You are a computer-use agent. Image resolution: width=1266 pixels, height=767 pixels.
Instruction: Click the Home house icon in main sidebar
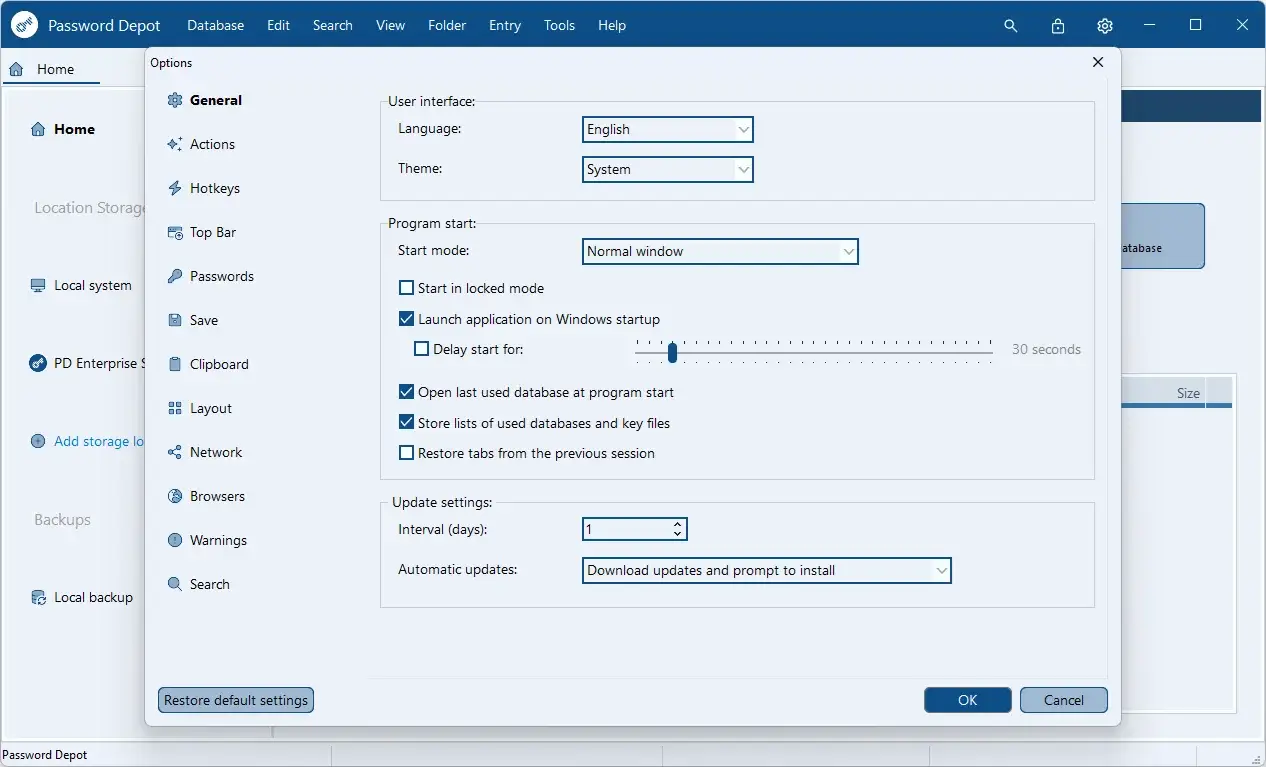pyautogui.click(x=38, y=129)
